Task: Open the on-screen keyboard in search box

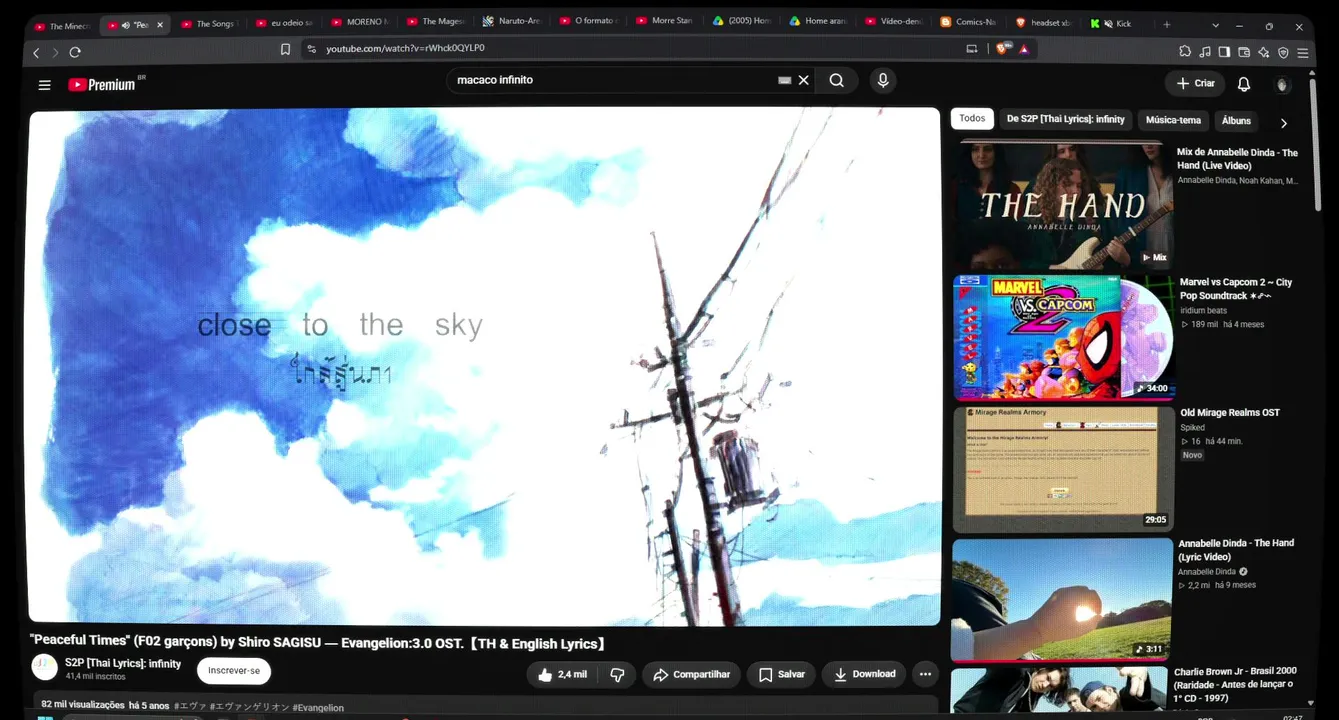Action: pyautogui.click(x=784, y=80)
